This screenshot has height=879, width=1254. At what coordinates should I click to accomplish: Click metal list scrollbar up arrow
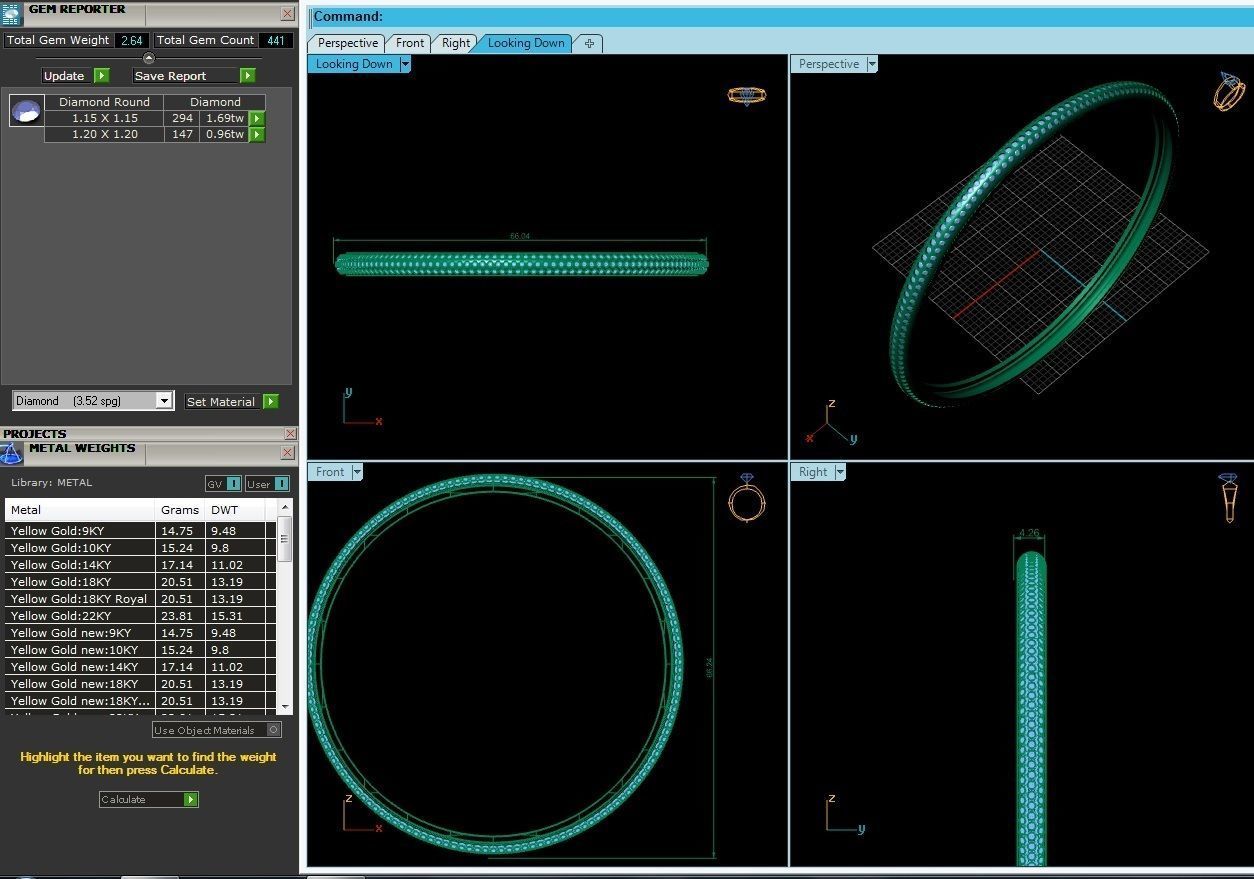coord(284,508)
